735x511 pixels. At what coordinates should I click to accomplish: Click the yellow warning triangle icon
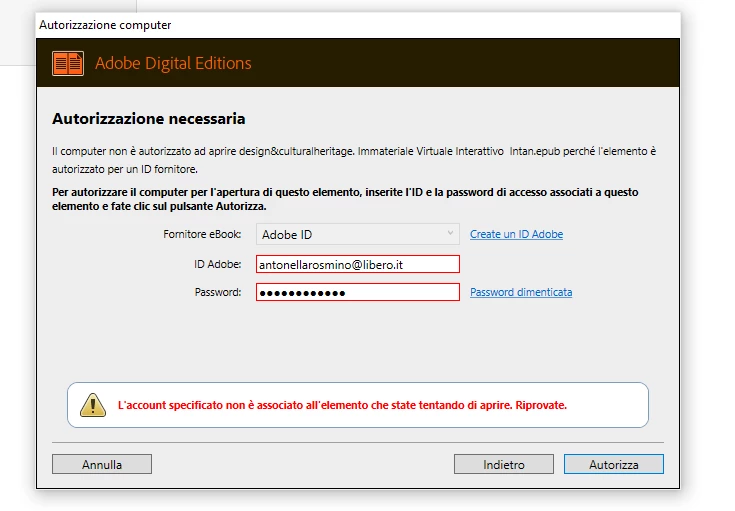click(x=93, y=405)
